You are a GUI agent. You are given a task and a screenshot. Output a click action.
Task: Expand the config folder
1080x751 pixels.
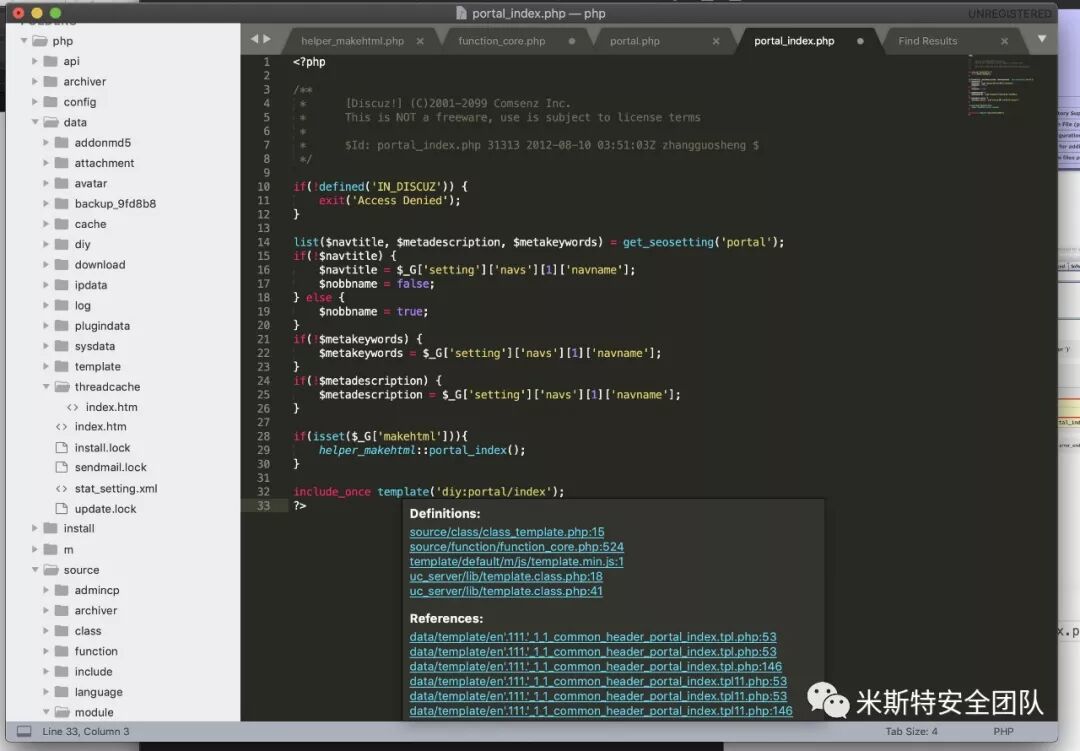pyautogui.click(x=34, y=102)
